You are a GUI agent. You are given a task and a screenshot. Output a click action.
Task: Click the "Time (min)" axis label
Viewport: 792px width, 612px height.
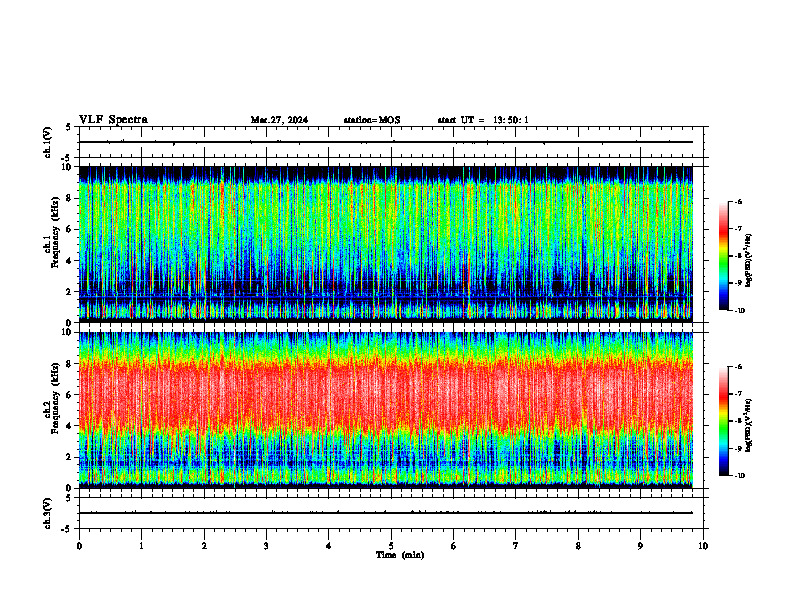point(400,555)
